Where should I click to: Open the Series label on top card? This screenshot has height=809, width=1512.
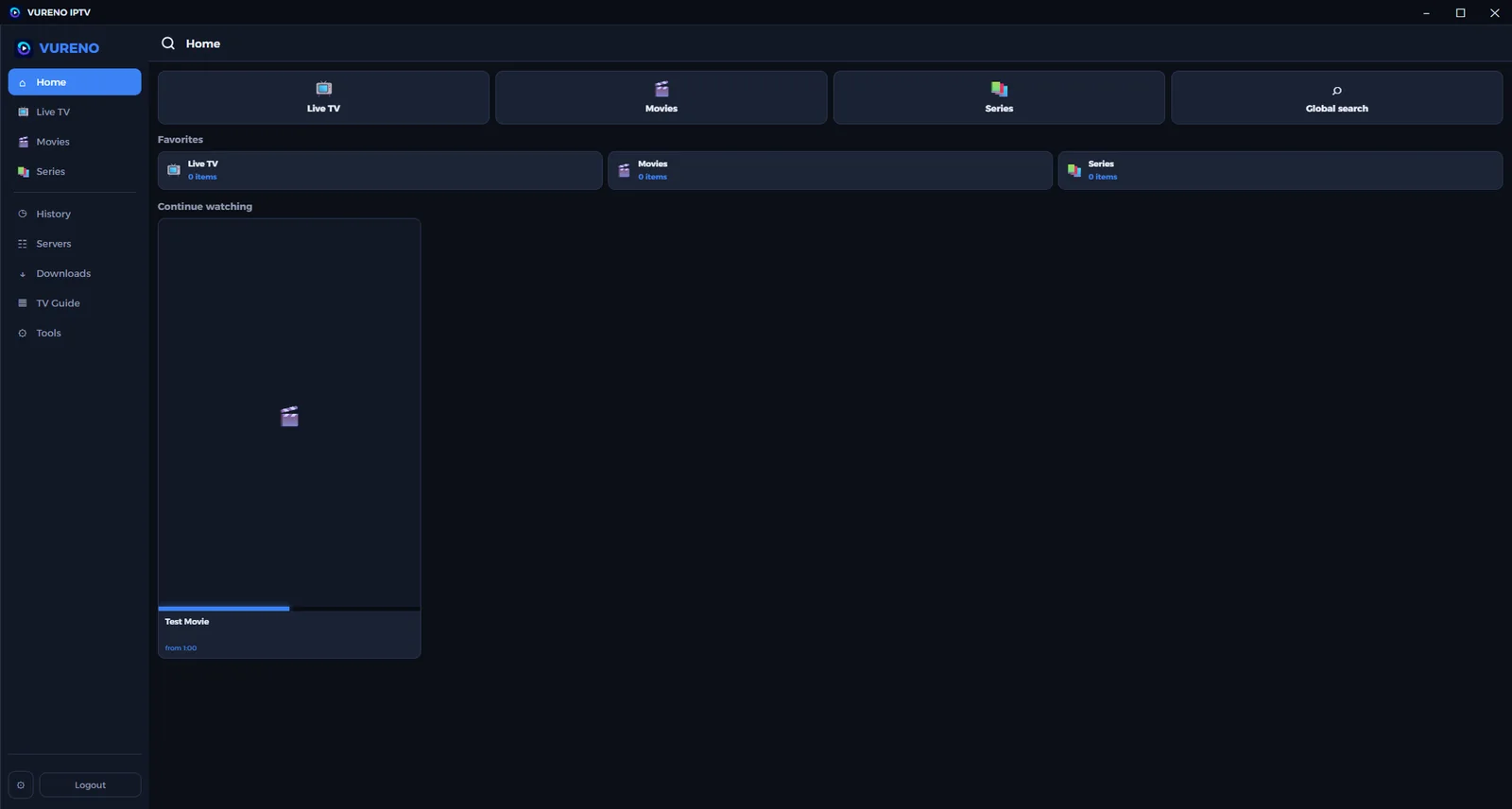click(x=999, y=109)
